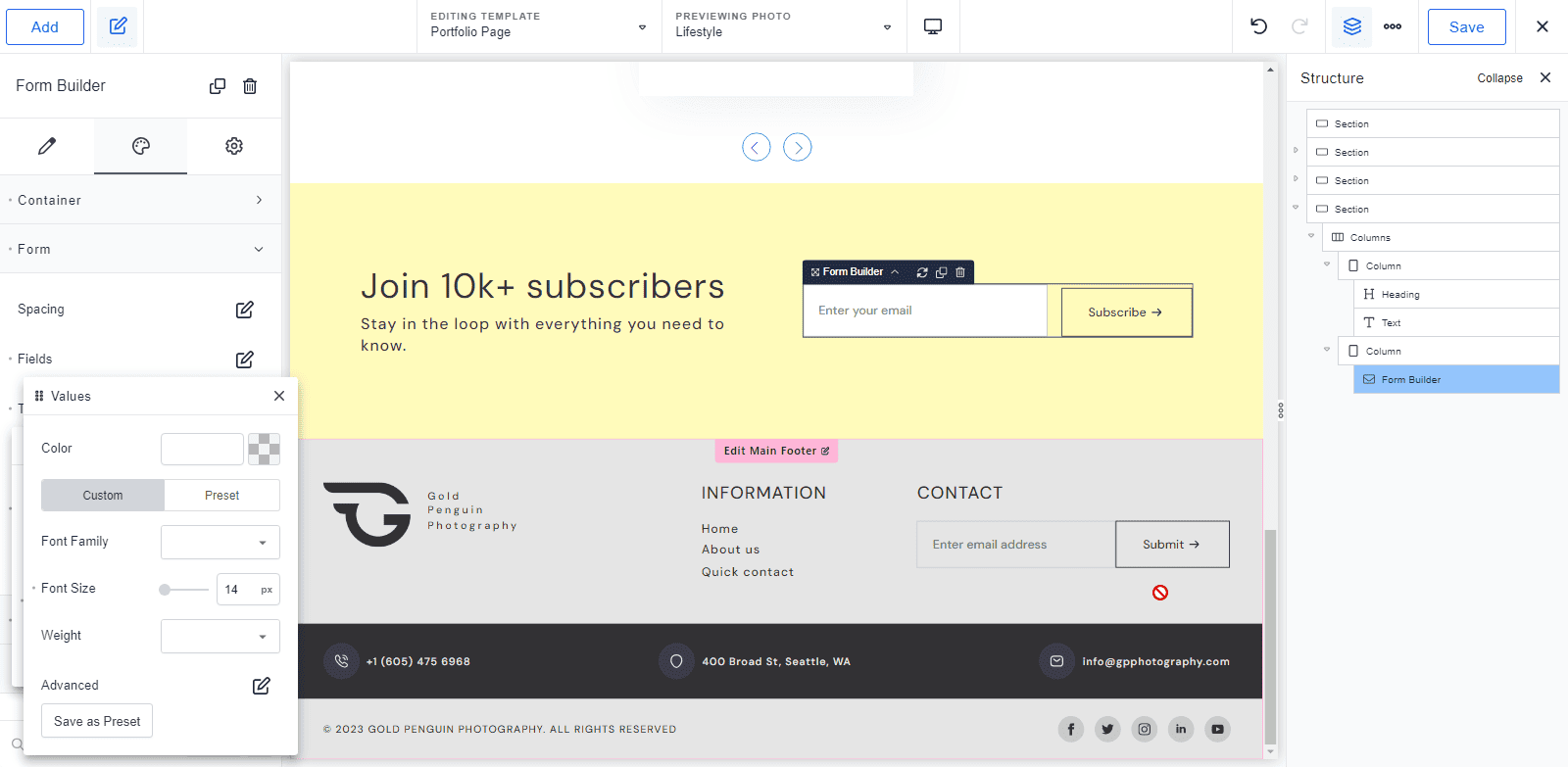The image size is (1568, 767).
Task: Duplicate the Form Builder element
Action: click(218, 86)
